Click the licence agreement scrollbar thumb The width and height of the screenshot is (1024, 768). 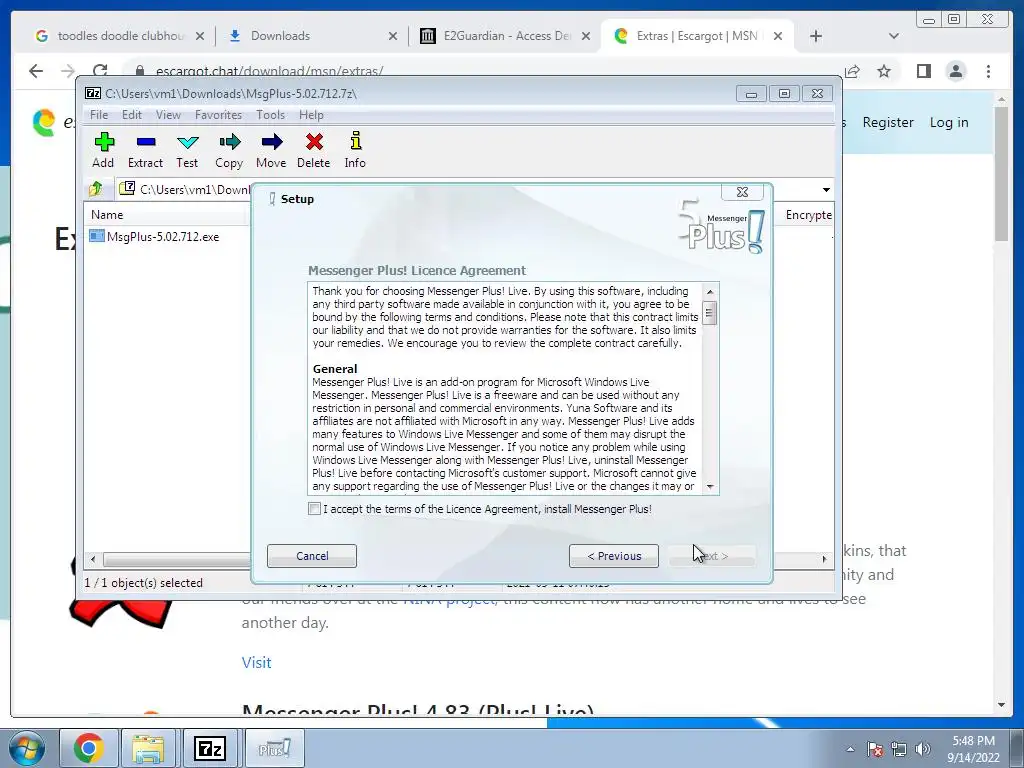[710, 313]
